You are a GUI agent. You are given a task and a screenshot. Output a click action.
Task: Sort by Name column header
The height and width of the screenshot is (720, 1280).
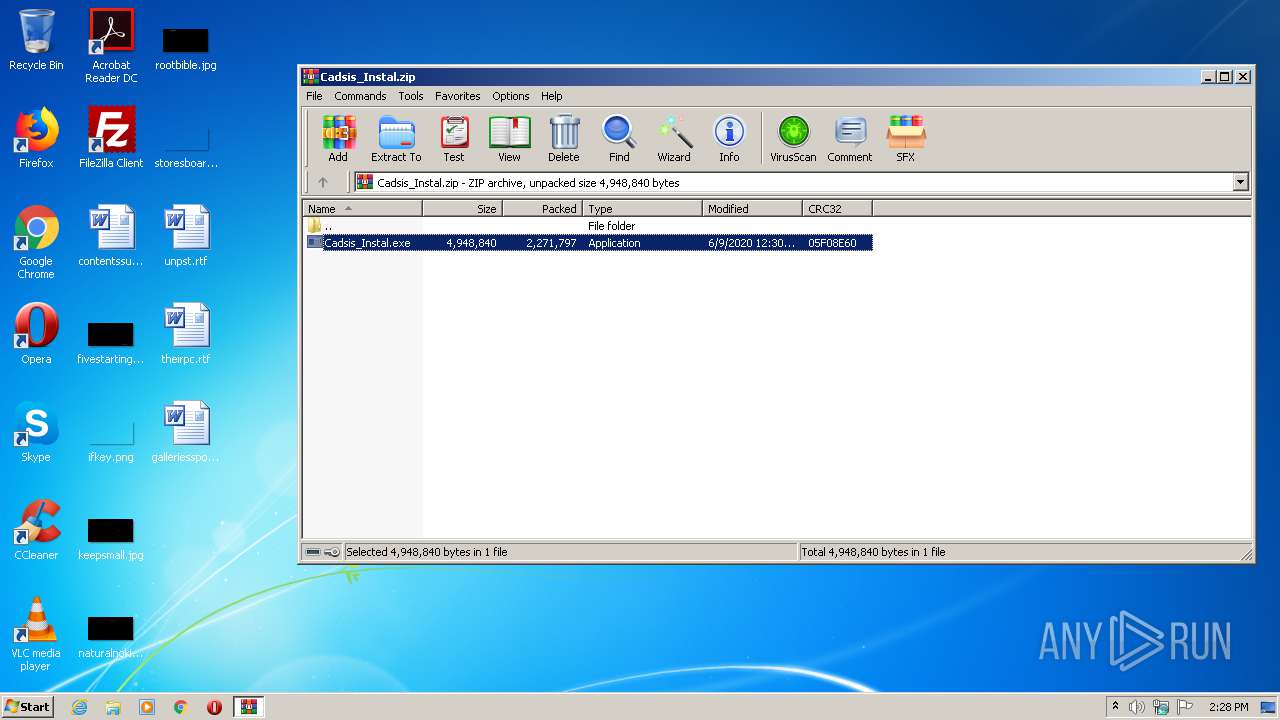pos(362,209)
